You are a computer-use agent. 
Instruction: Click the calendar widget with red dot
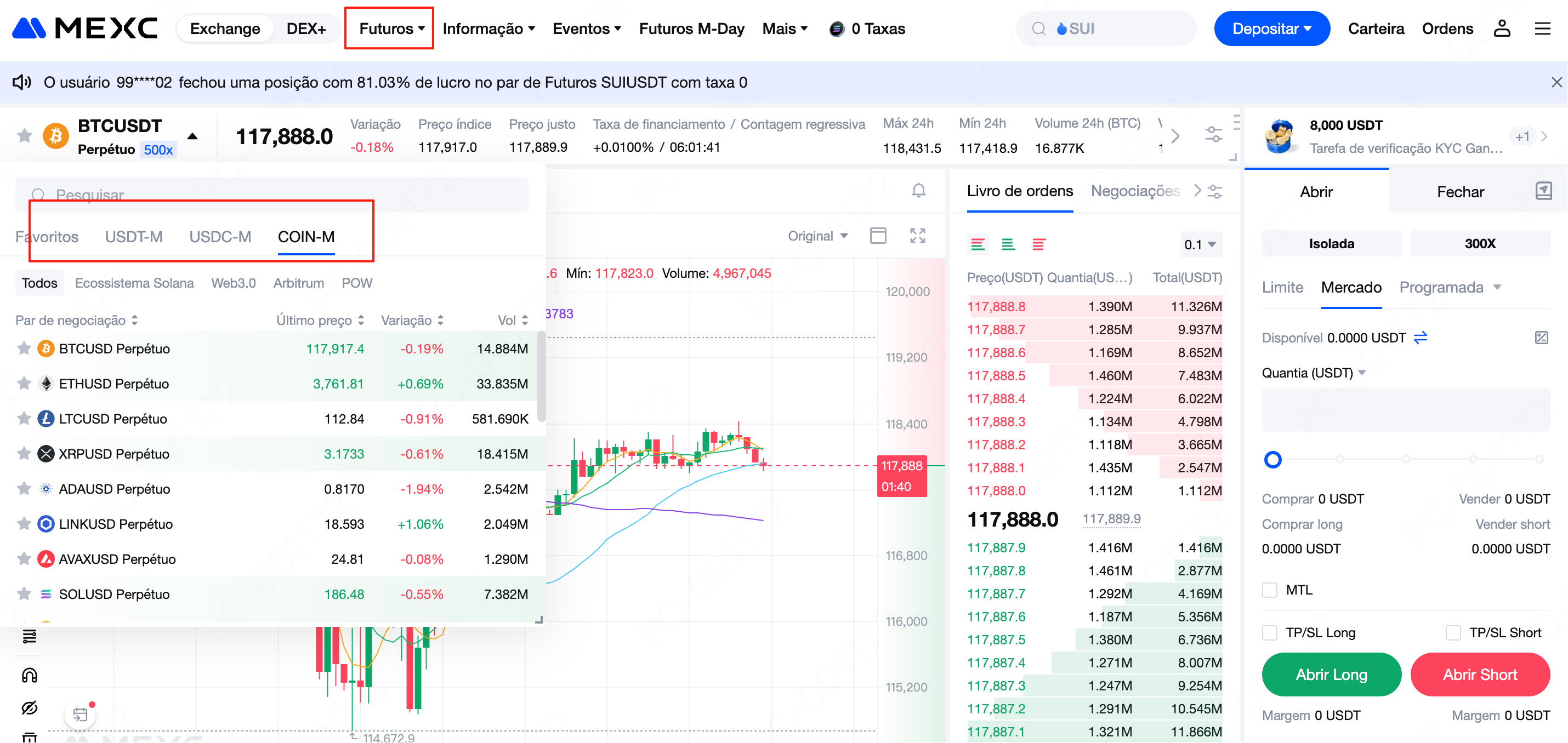81,714
